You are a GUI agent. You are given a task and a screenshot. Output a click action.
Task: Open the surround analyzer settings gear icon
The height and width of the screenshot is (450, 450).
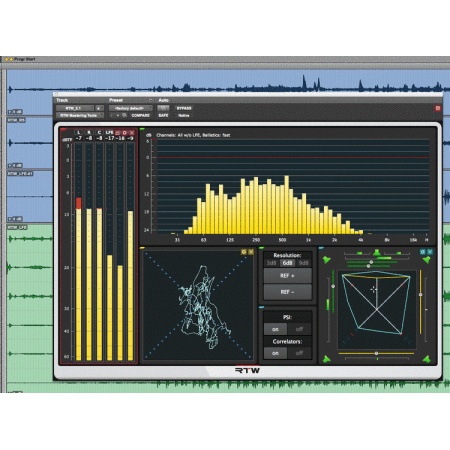point(423,252)
